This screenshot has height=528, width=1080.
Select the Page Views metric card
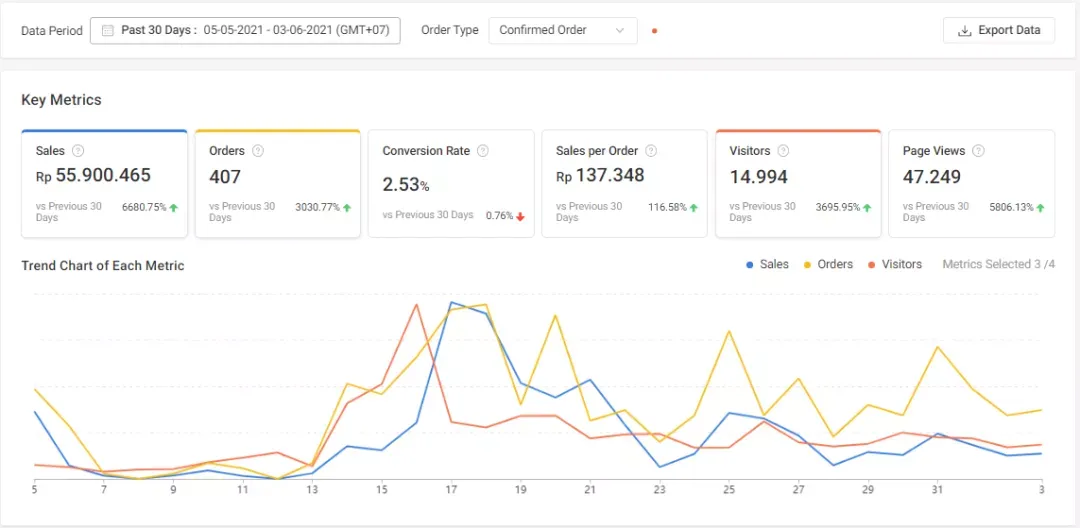[x=971, y=184]
